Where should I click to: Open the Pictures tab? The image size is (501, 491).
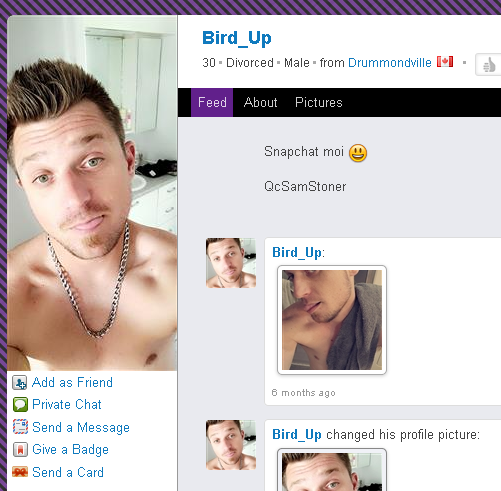coord(319,102)
